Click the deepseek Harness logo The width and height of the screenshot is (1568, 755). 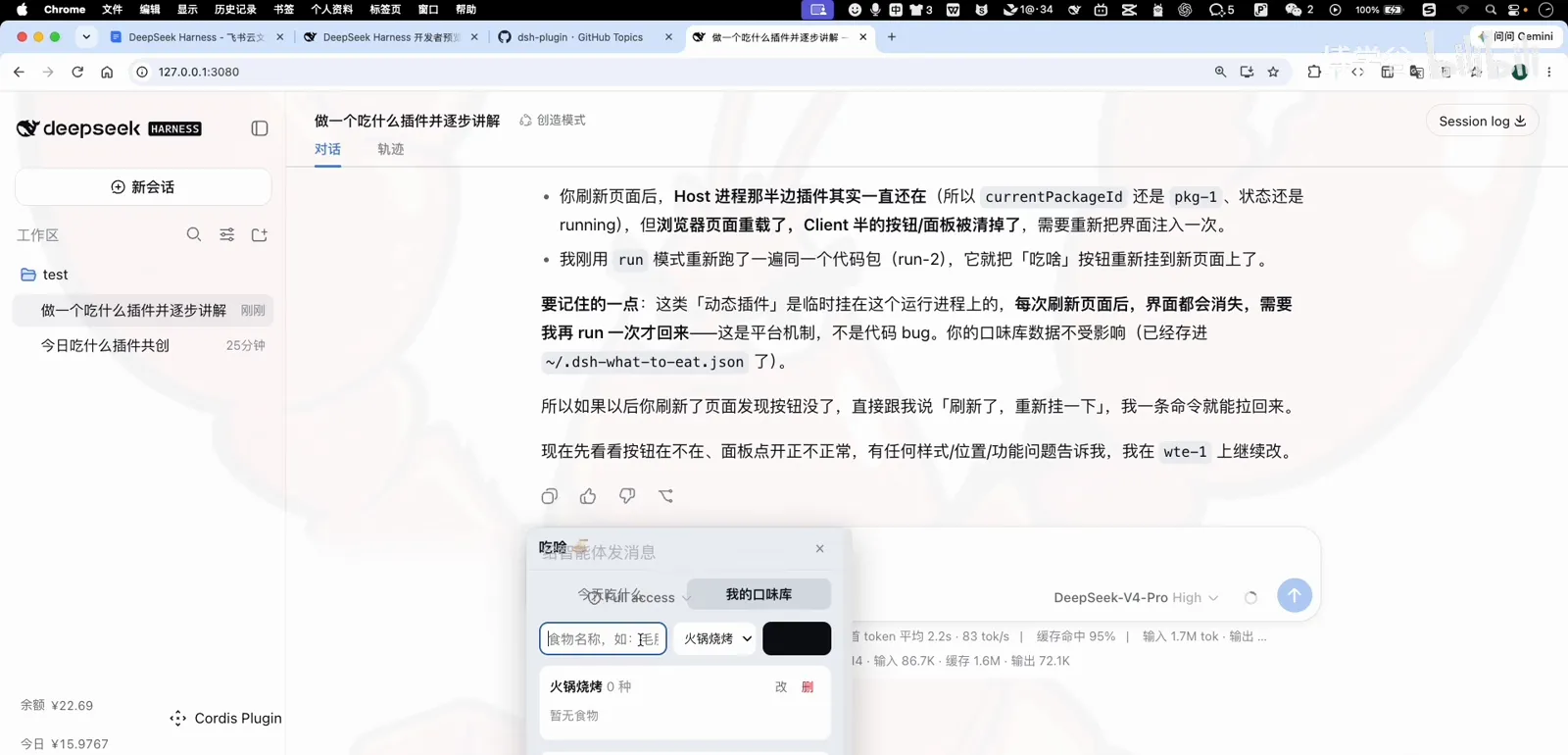tap(109, 128)
